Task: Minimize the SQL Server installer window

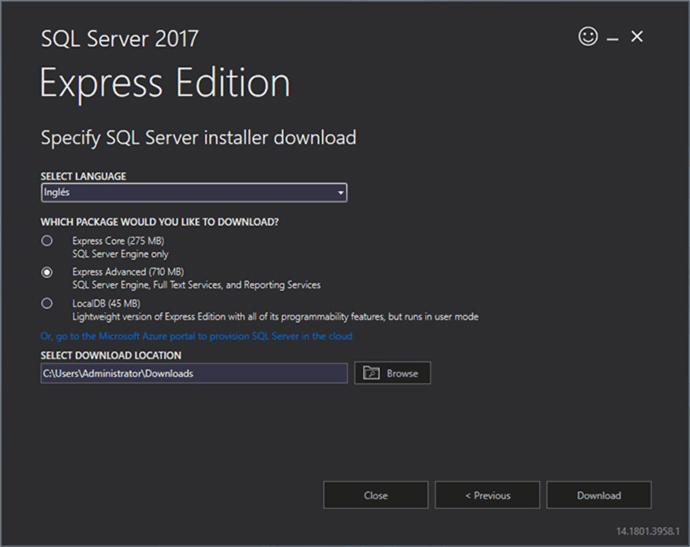Action: [613, 38]
